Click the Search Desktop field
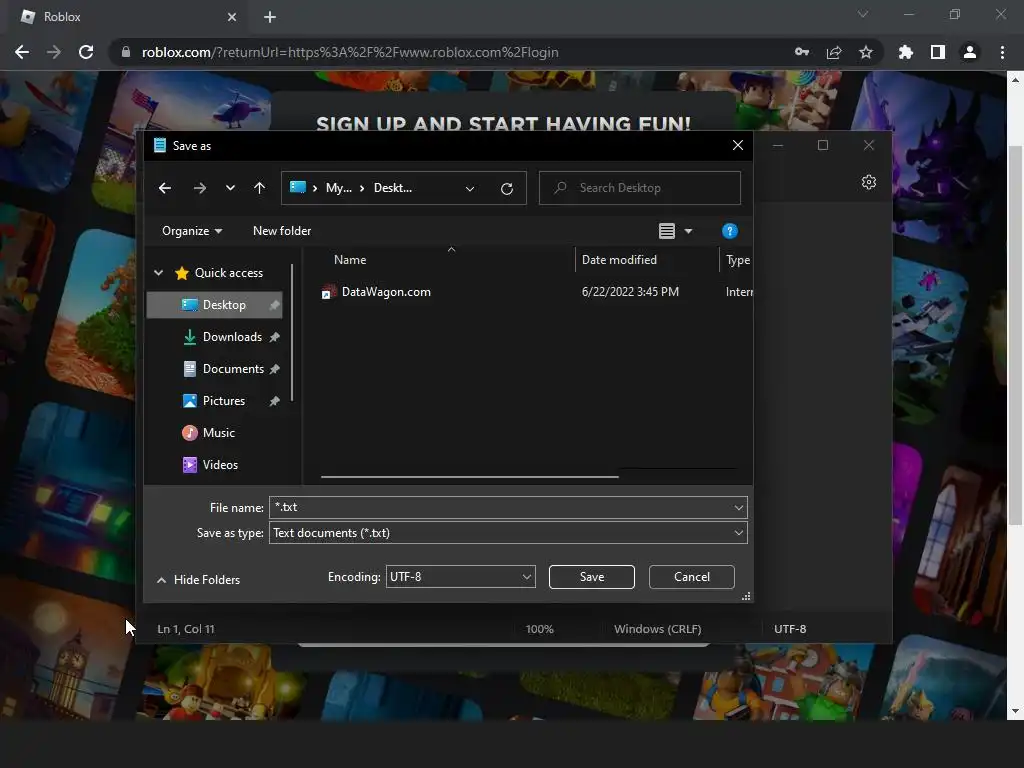This screenshot has height=768, width=1024. (x=639, y=188)
